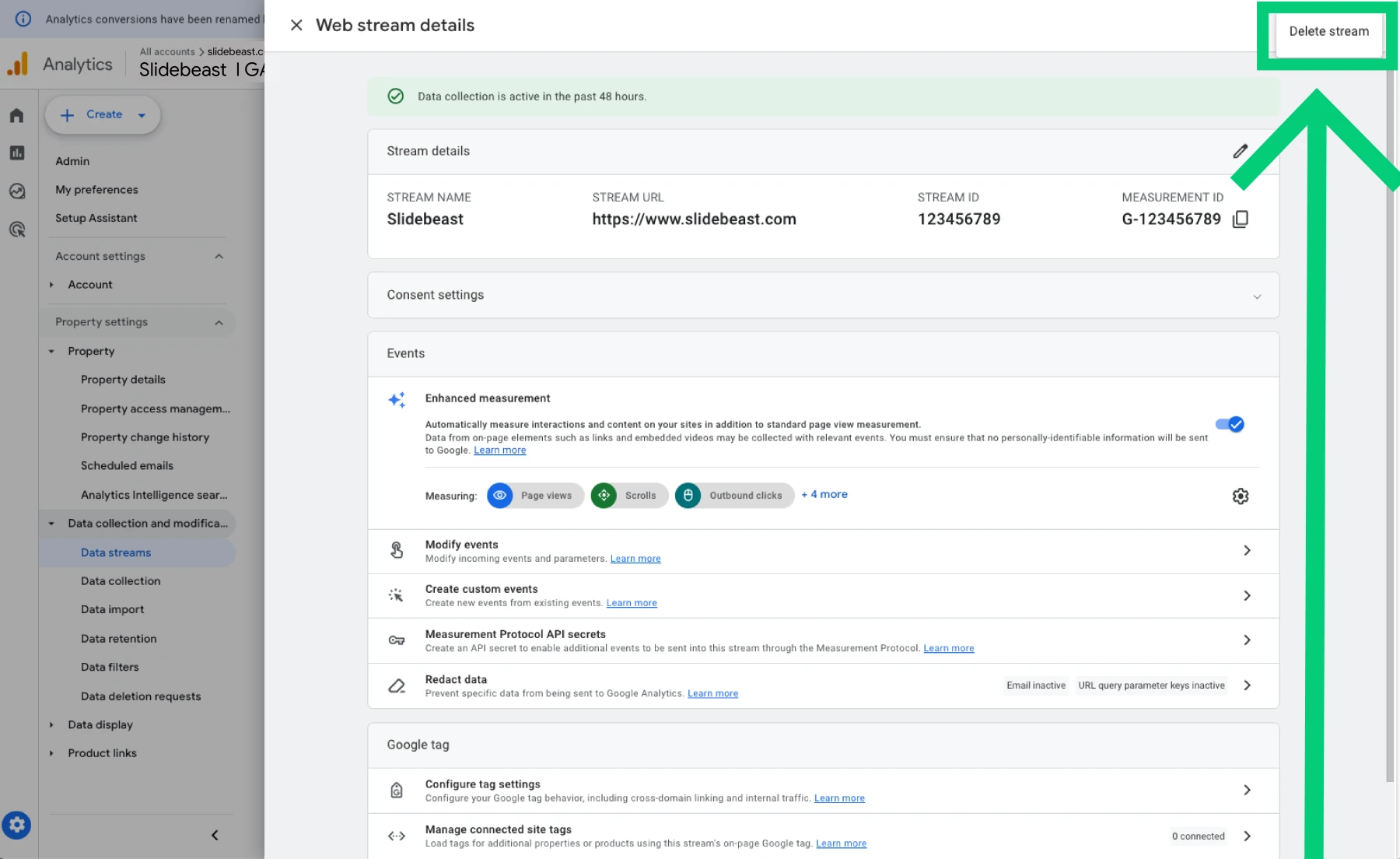Click the Analytics logo

(x=17, y=64)
